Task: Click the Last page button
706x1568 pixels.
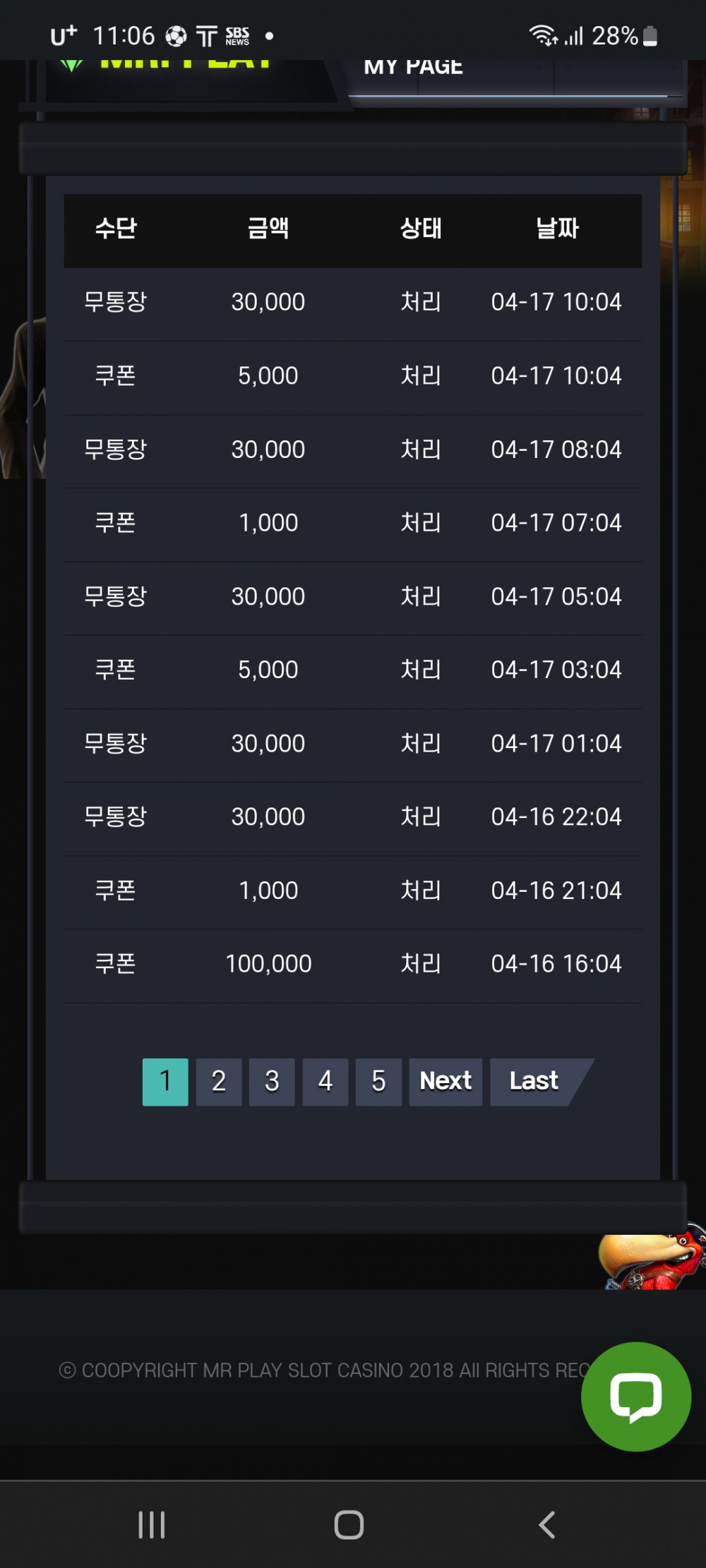Action: [x=534, y=1081]
